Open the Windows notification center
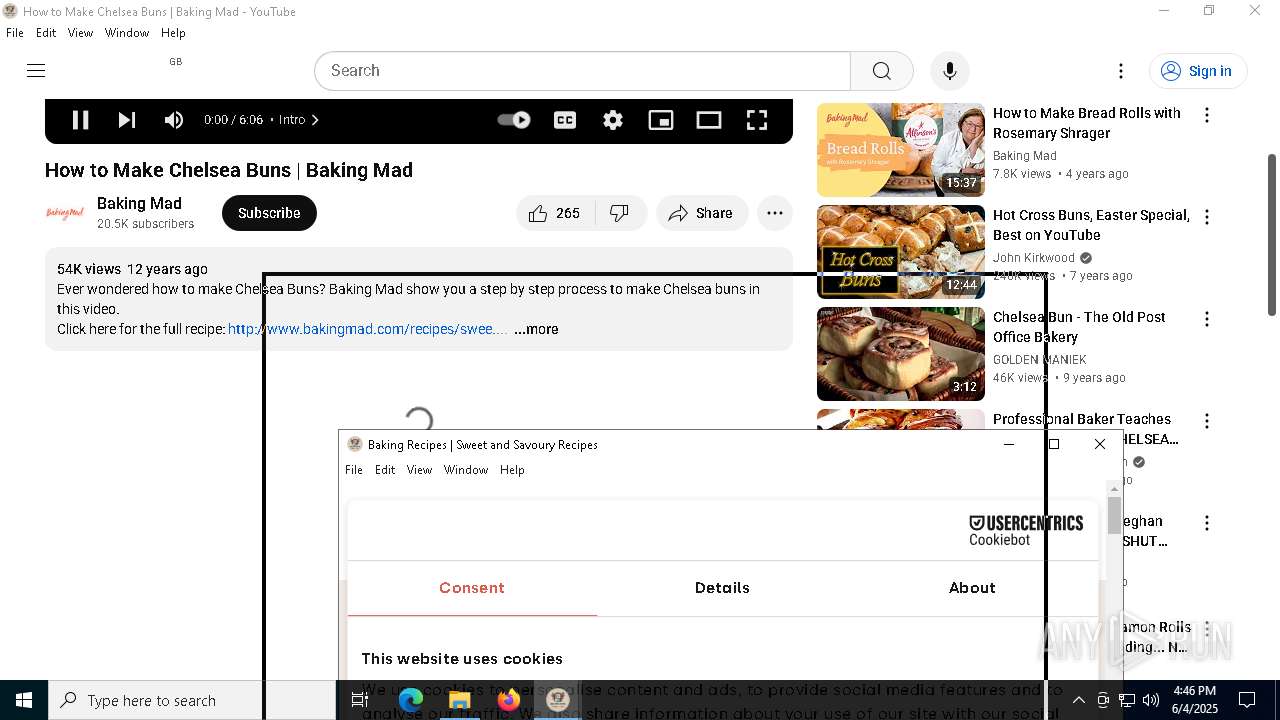Screen dimensions: 1280x720 coord(1248,700)
